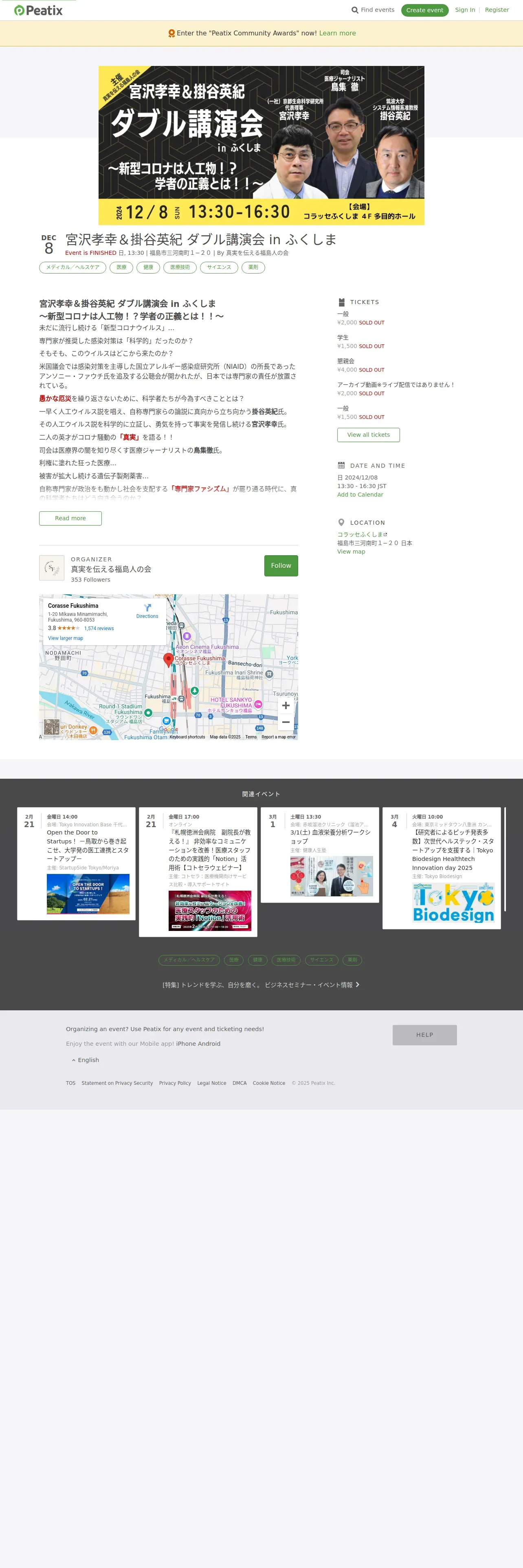Select the 健康 tag under the title
This screenshot has height=1568, width=523.
point(149,267)
